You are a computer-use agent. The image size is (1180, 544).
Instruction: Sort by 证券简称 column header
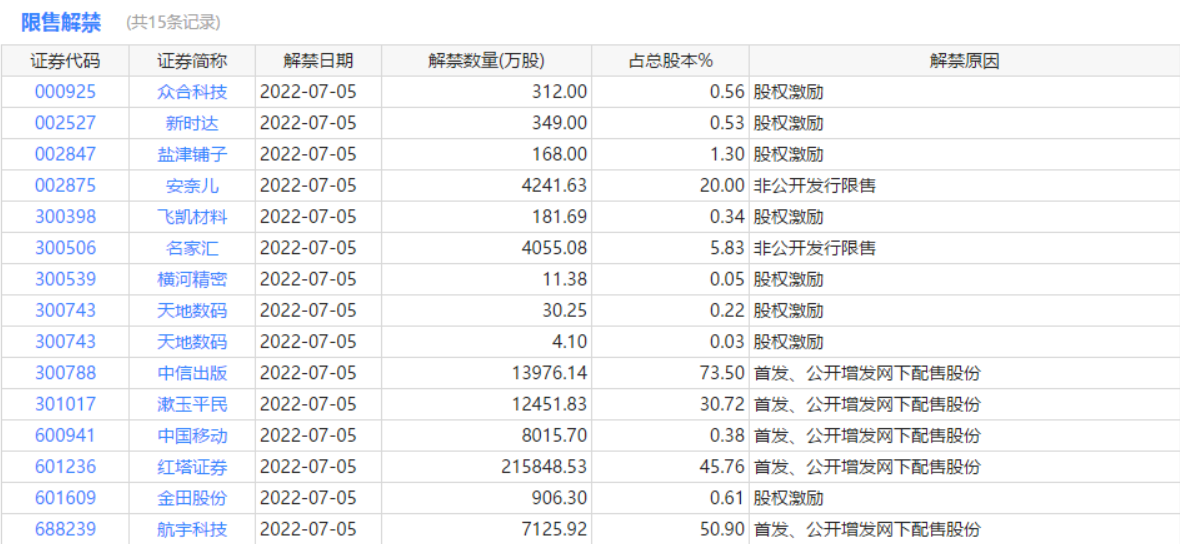point(192,61)
